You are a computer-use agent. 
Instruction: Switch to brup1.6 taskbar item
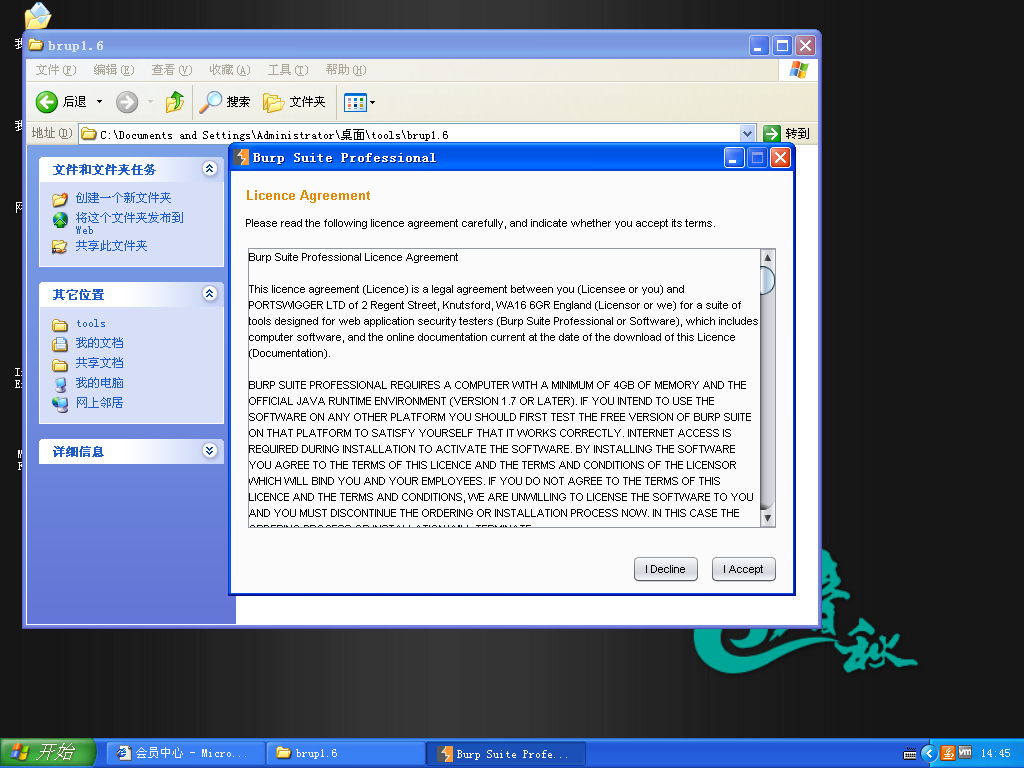345,754
